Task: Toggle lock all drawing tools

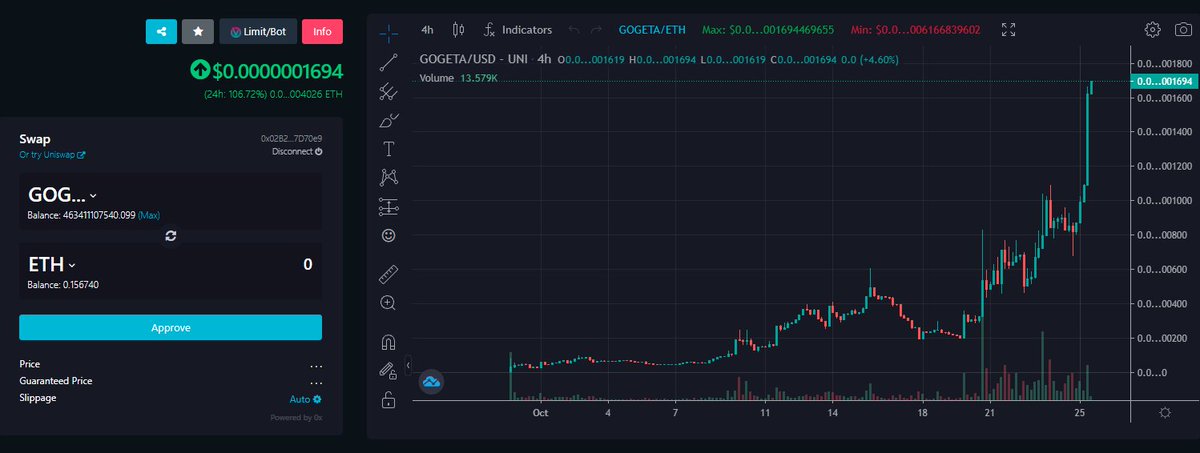Action: click(x=389, y=401)
